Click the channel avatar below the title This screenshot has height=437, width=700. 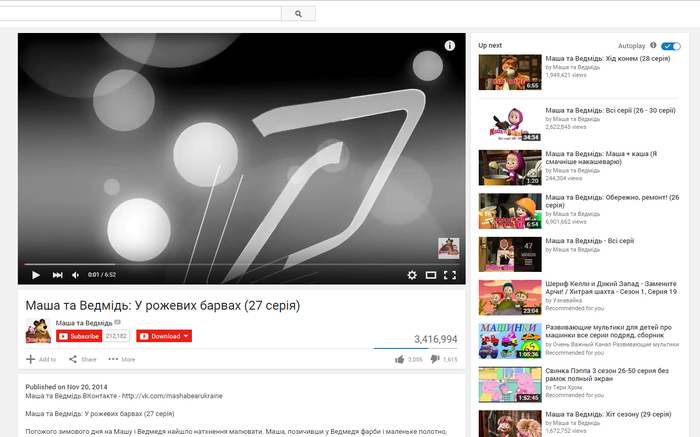[38, 330]
